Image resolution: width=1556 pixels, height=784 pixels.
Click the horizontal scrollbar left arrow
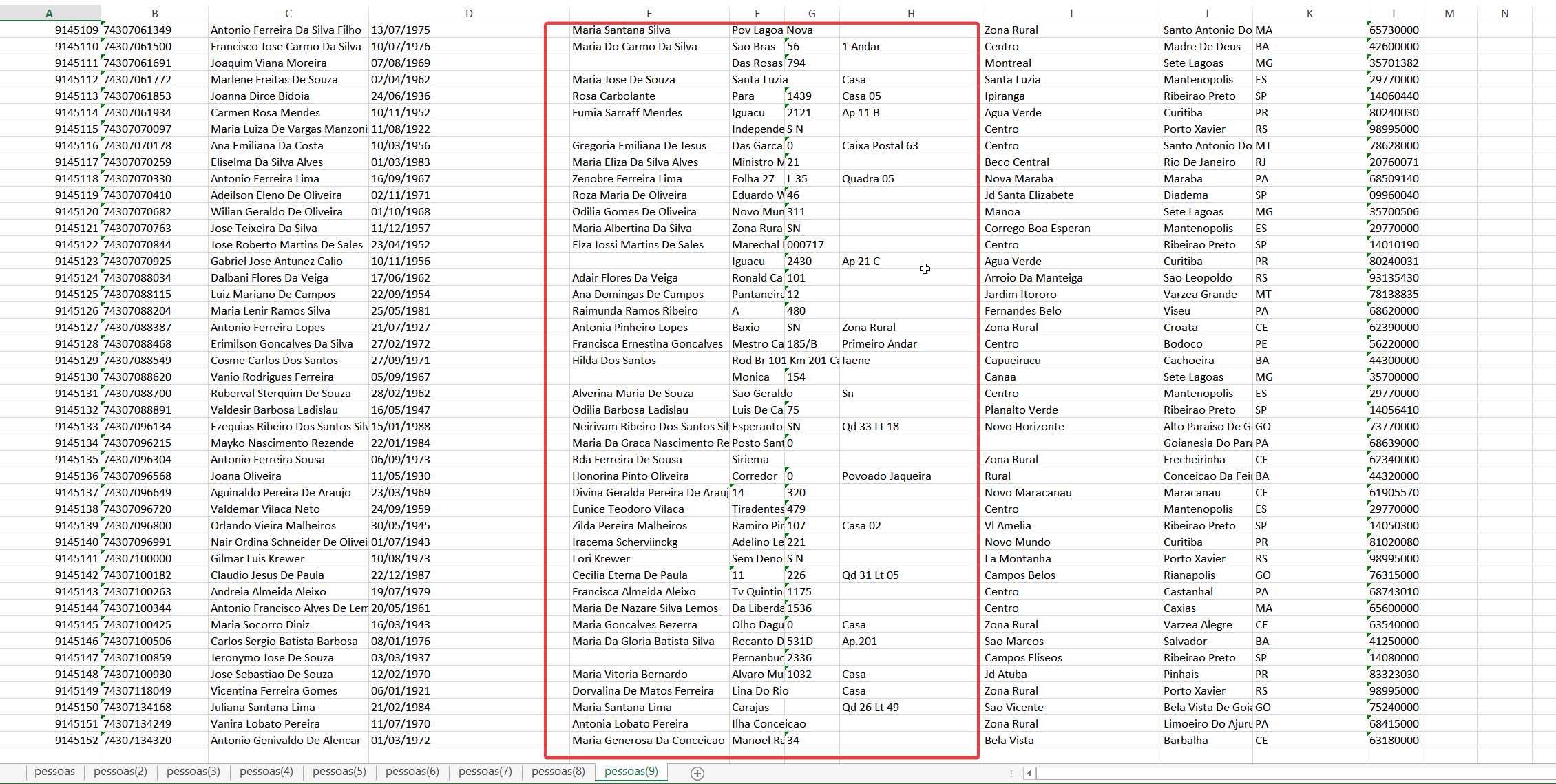[1029, 773]
